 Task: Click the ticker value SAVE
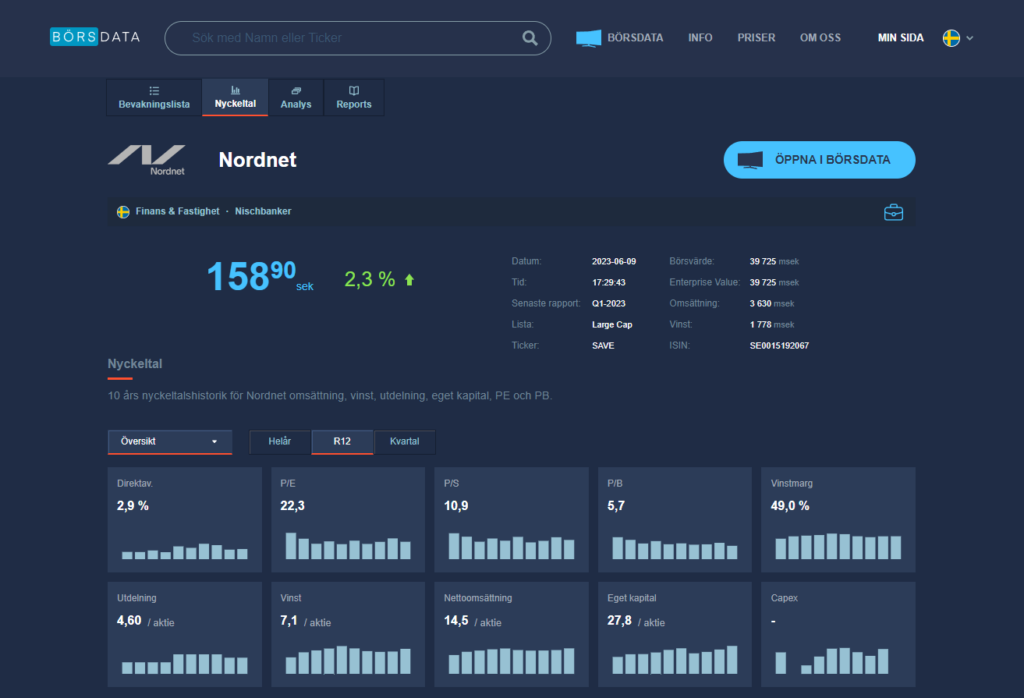coord(603,345)
